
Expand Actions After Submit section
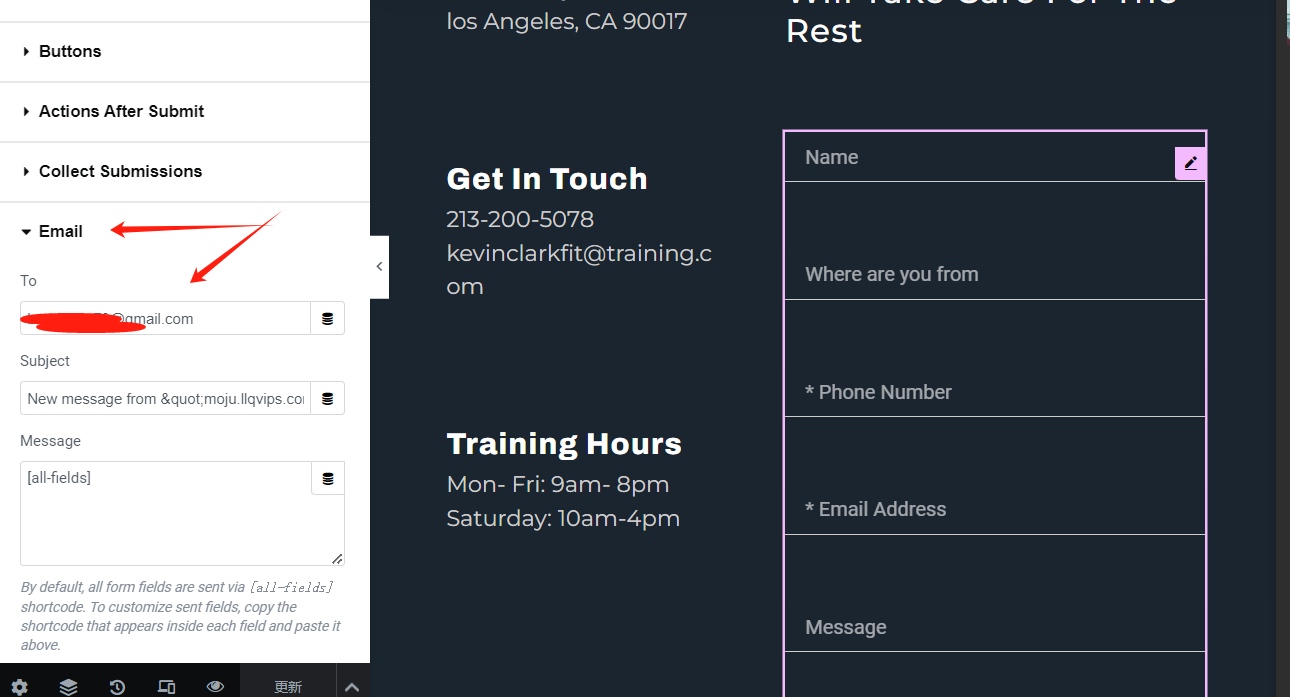pyautogui.click(x=185, y=112)
